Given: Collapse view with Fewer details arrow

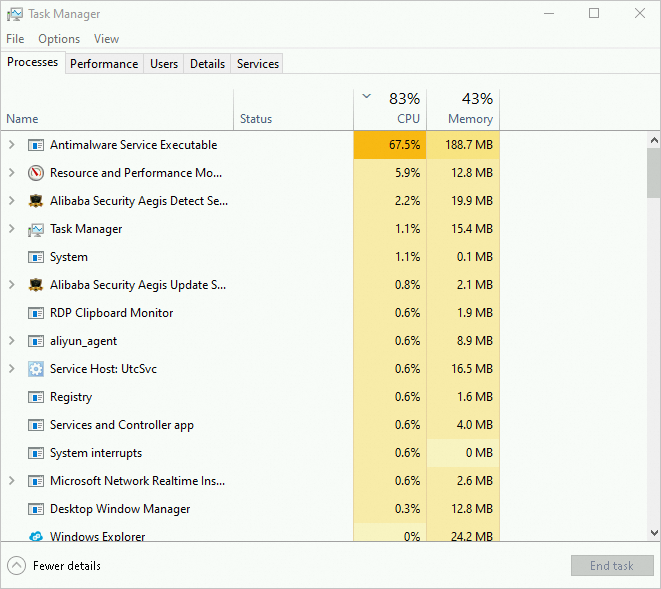Looking at the screenshot, I should tap(16, 566).
